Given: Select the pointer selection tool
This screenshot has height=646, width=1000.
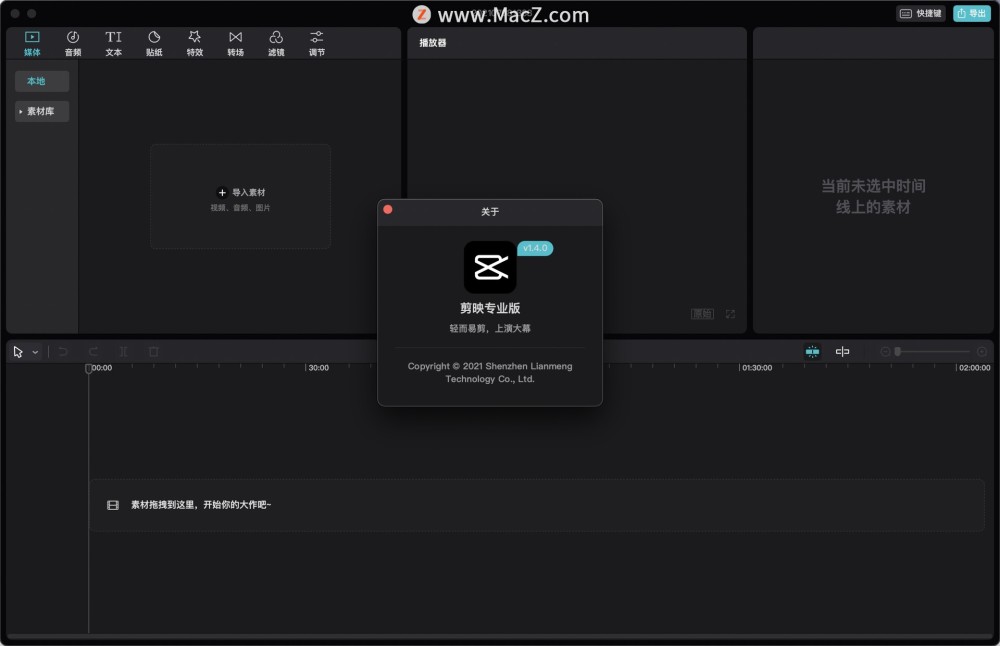Looking at the screenshot, I should 18,351.
